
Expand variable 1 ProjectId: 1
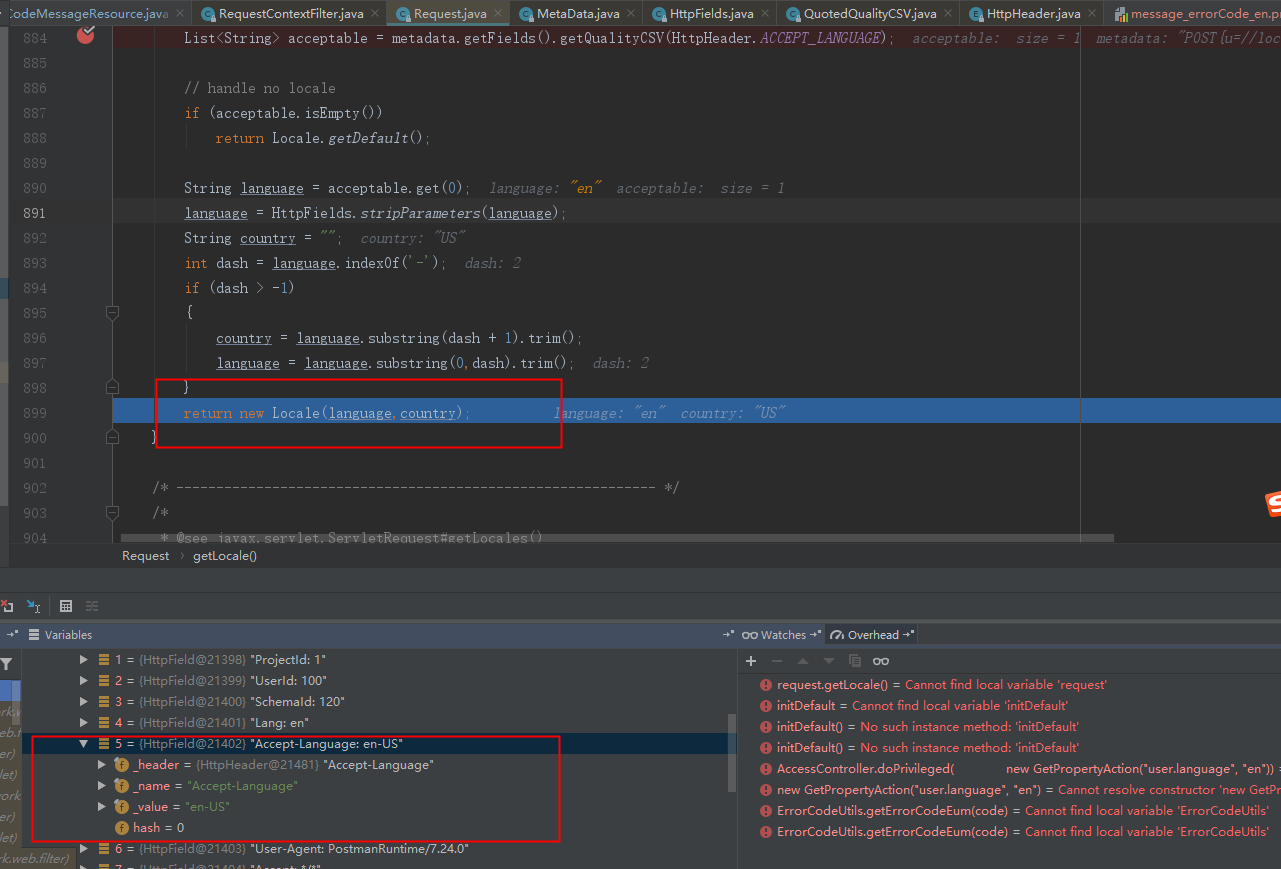(x=83, y=660)
